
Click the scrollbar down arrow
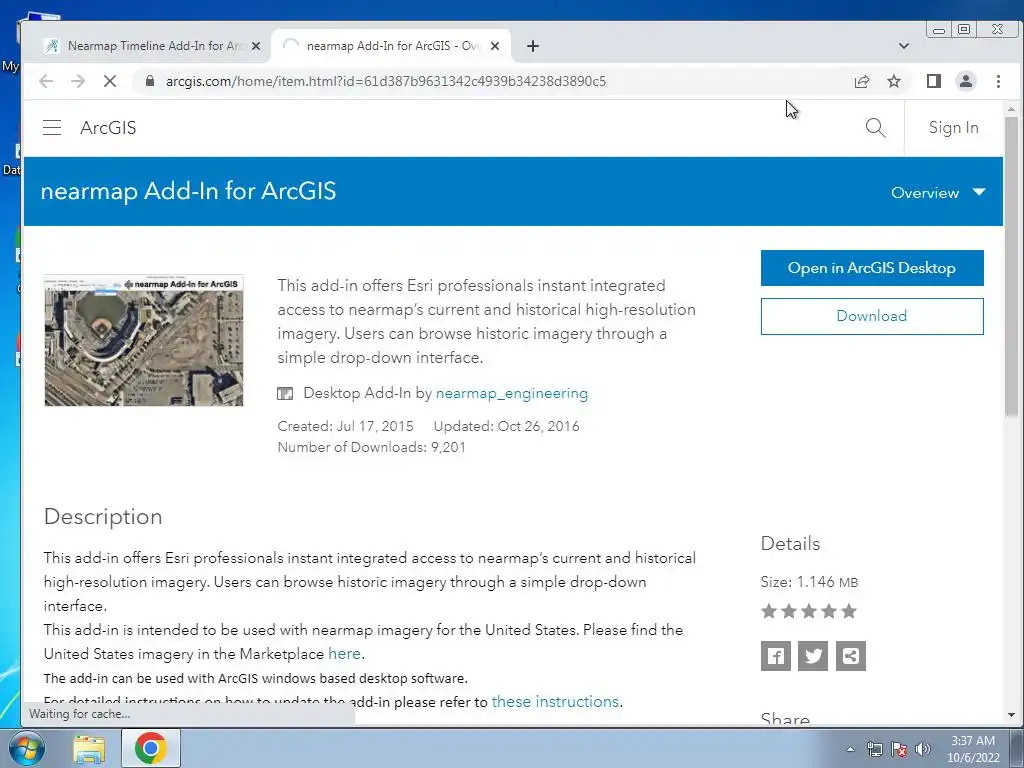pos(1011,715)
